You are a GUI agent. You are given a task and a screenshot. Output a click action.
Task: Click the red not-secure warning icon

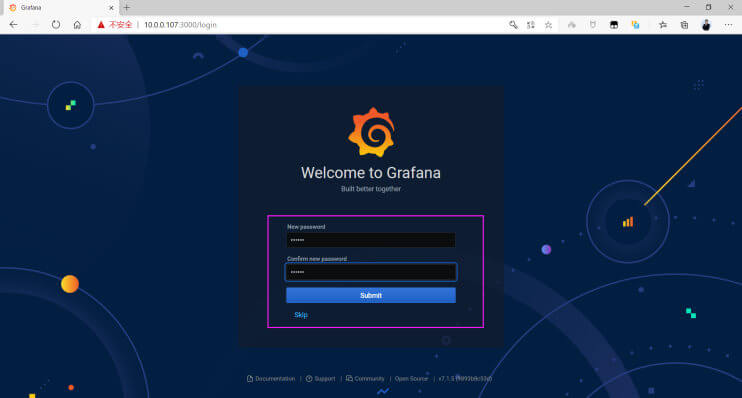pos(101,25)
